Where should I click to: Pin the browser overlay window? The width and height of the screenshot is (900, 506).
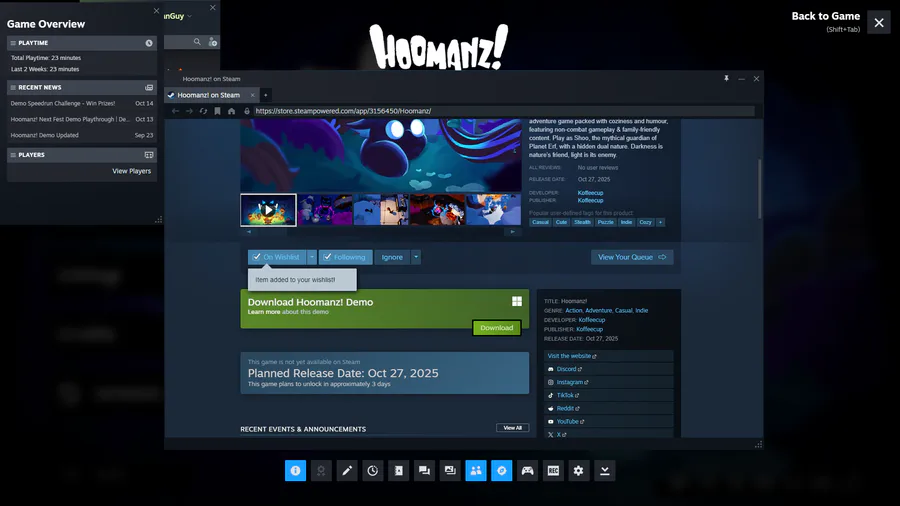726,79
